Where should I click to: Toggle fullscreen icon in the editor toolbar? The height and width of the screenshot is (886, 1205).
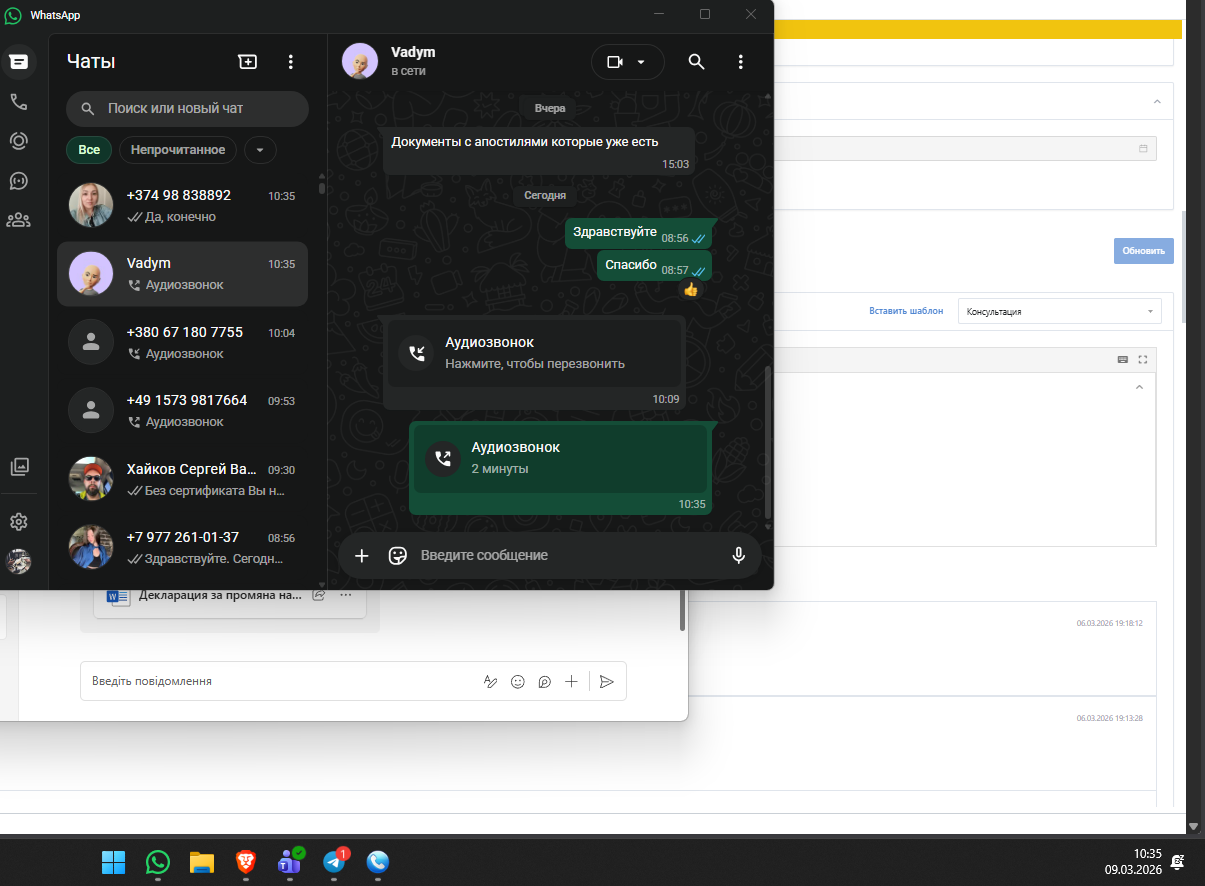1143,359
